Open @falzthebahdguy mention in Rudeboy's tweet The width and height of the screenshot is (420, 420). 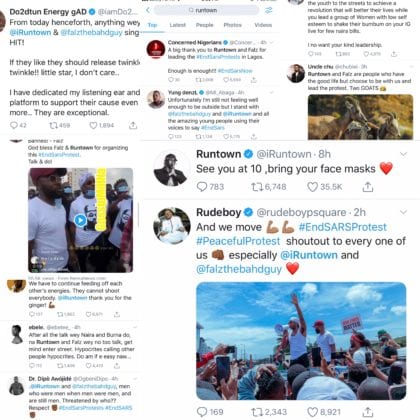tap(239, 269)
